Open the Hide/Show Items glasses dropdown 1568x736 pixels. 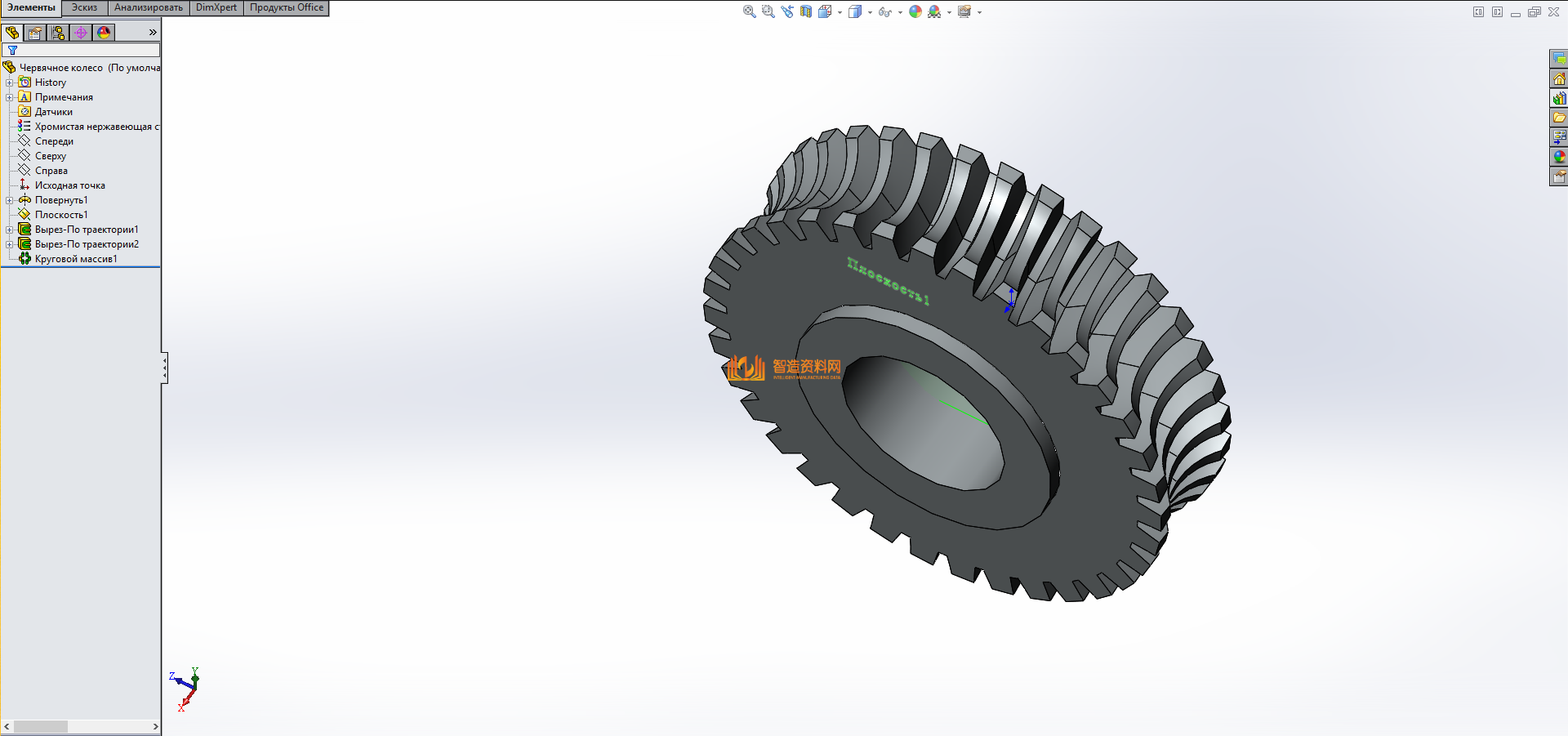pos(900,12)
